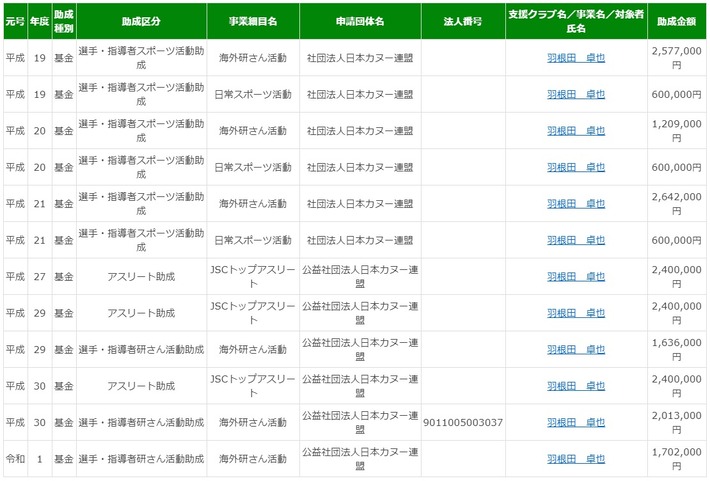The width and height of the screenshot is (710, 481).
Task: Open 羽根田 卓也 link in 平成21 日常スポーツ活動 row
Action: pos(576,240)
